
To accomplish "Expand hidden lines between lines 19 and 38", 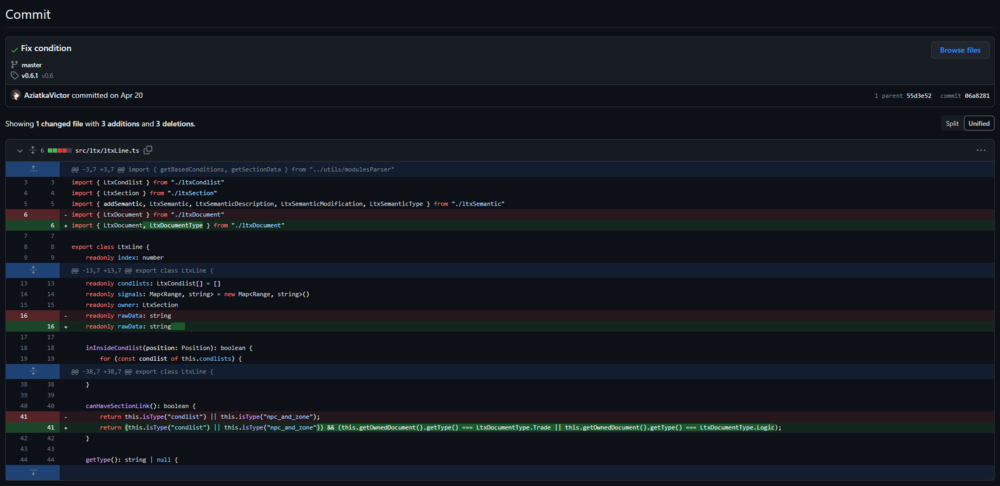I will 32,371.
